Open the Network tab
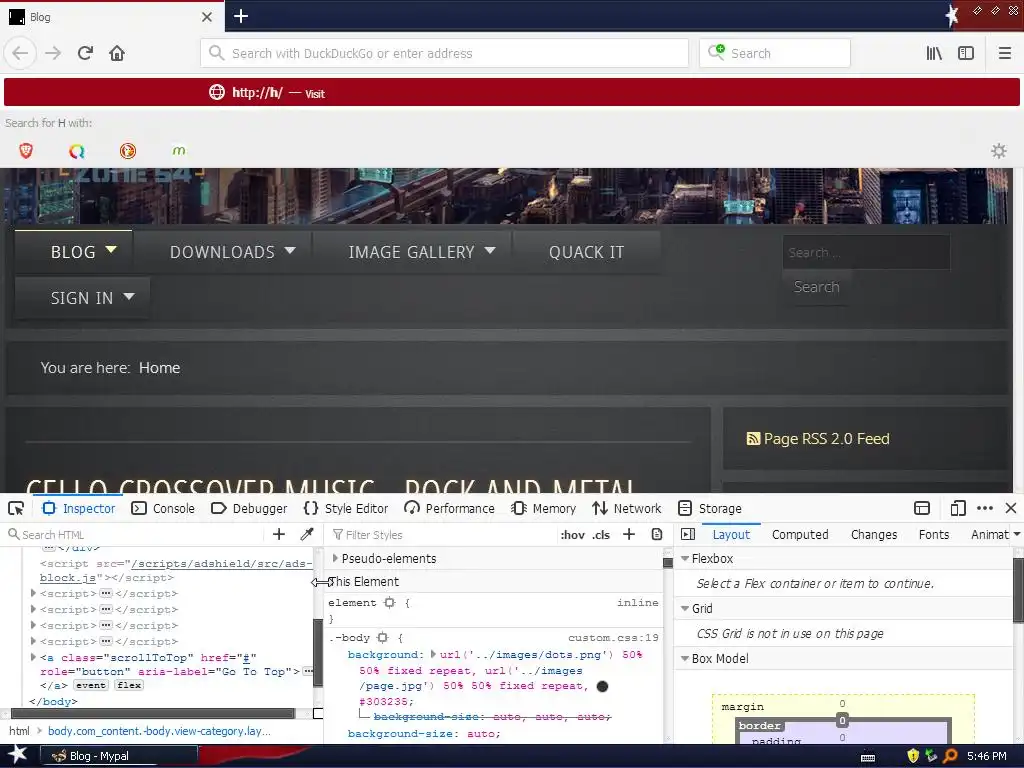1024x768 pixels. coord(627,508)
